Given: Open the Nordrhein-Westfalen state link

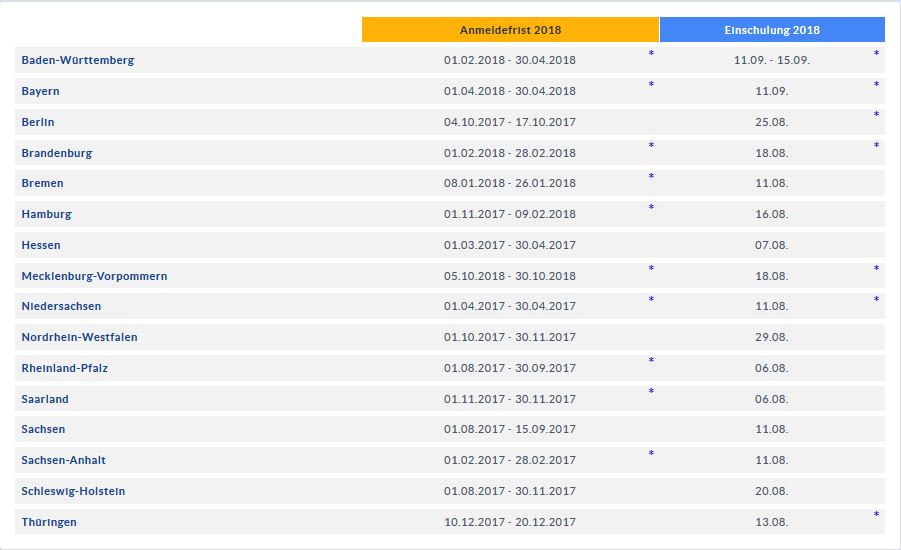Looking at the screenshot, I should pos(79,337).
